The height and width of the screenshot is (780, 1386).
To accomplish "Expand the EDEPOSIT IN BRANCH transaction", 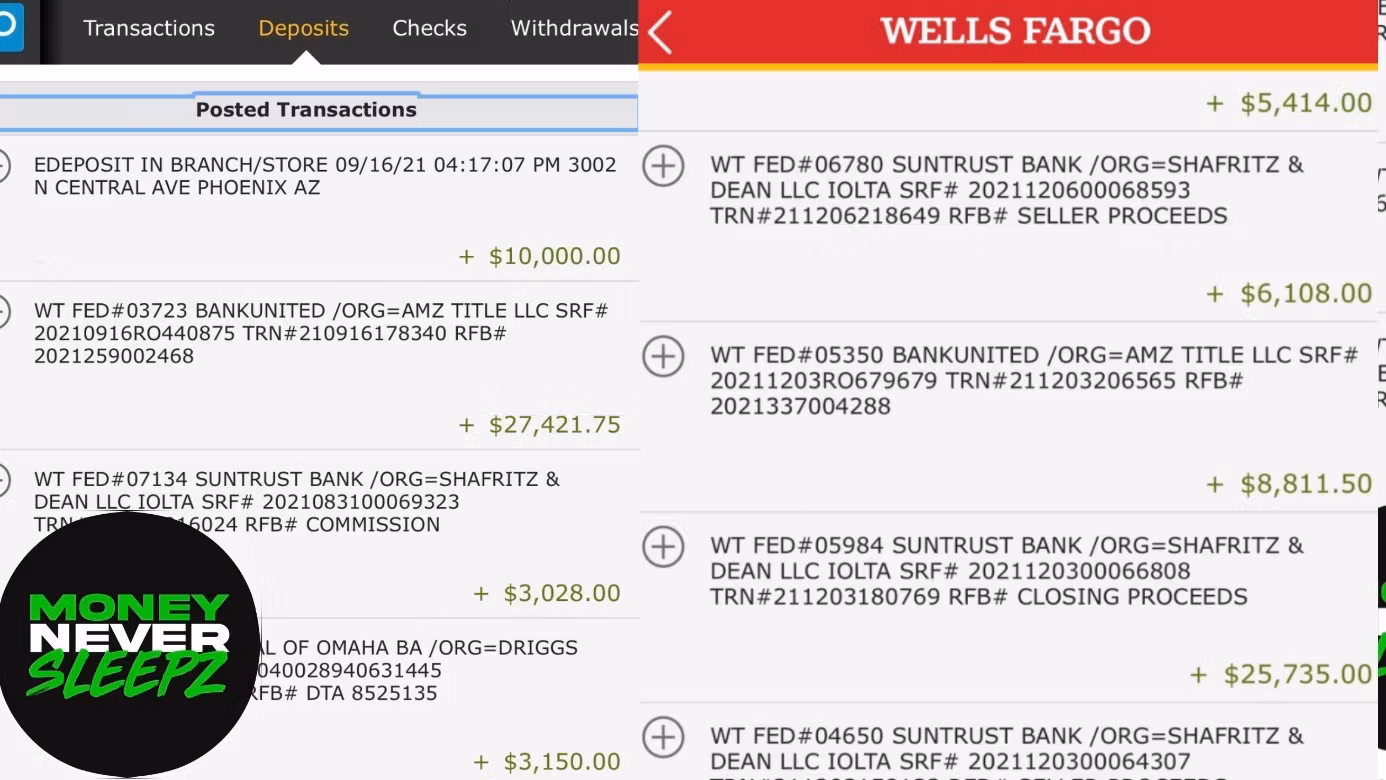I will click(4, 166).
